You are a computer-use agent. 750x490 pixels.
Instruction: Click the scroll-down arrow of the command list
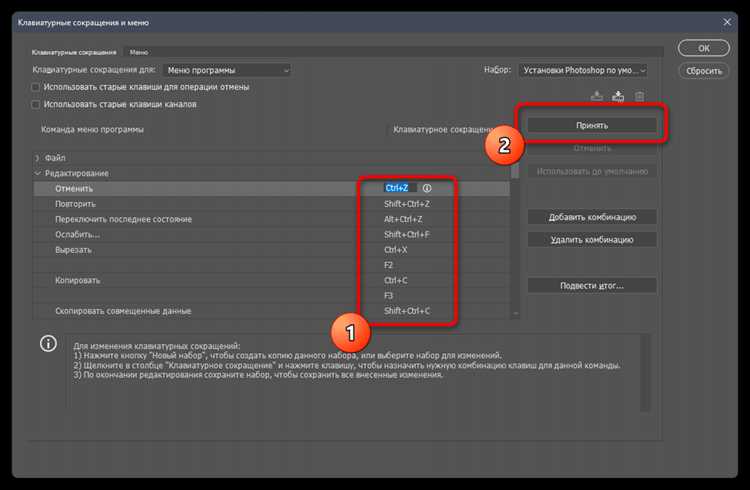[515, 313]
